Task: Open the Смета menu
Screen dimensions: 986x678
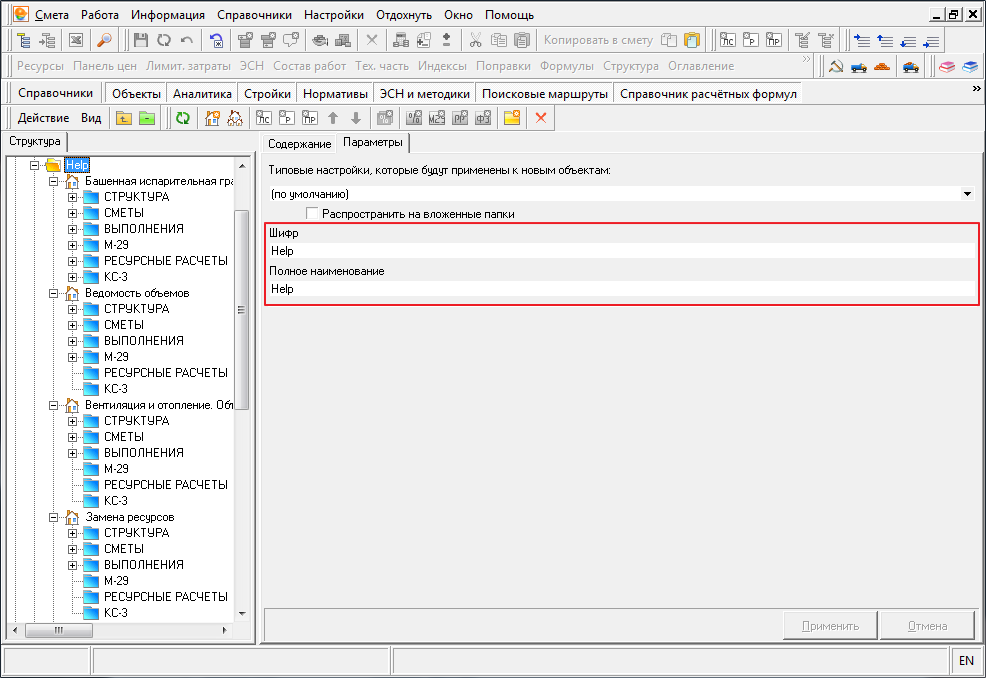Action: pyautogui.click(x=52, y=14)
